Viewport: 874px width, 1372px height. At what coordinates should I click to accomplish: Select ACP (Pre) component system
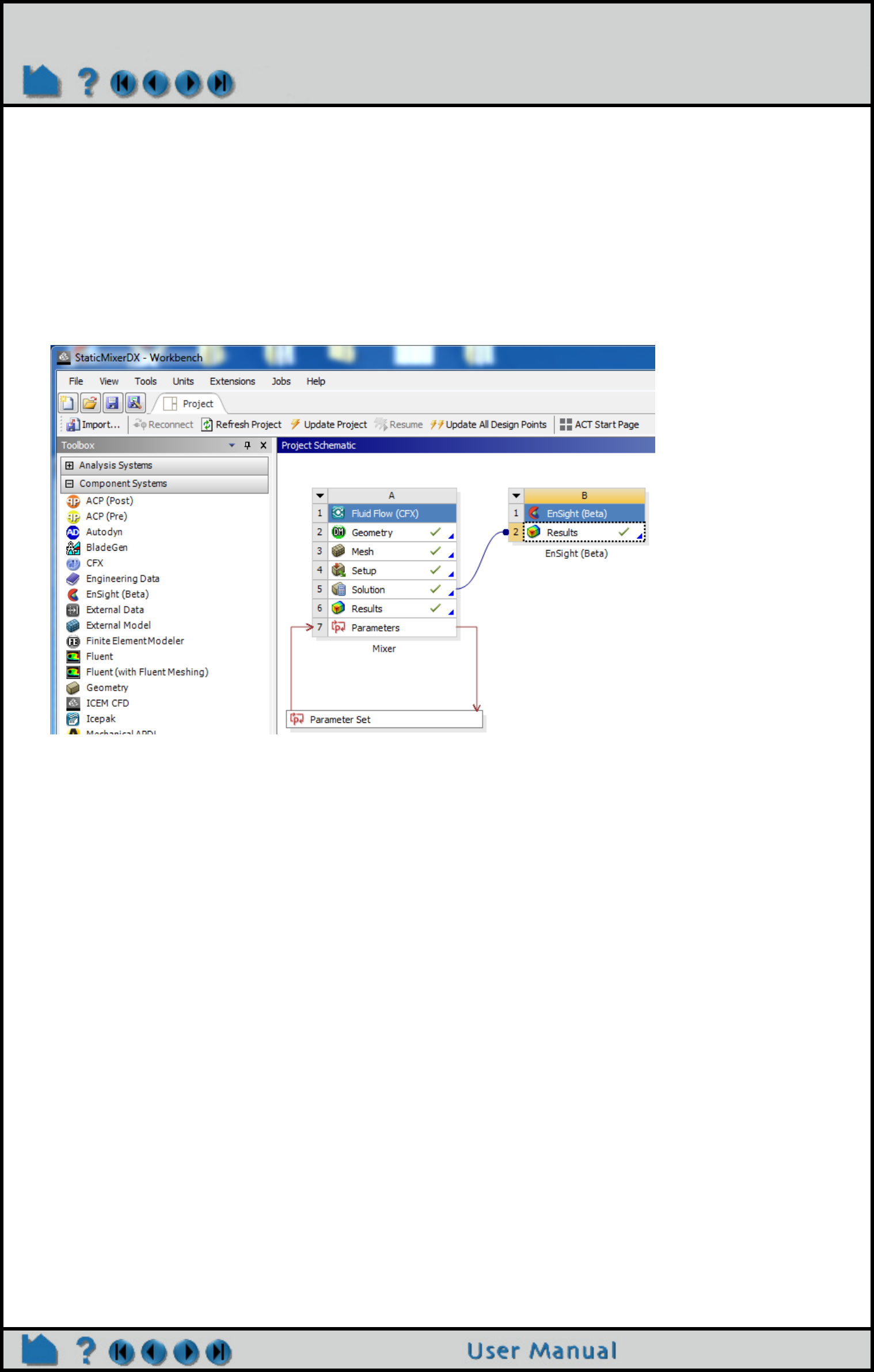coord(107,516)
